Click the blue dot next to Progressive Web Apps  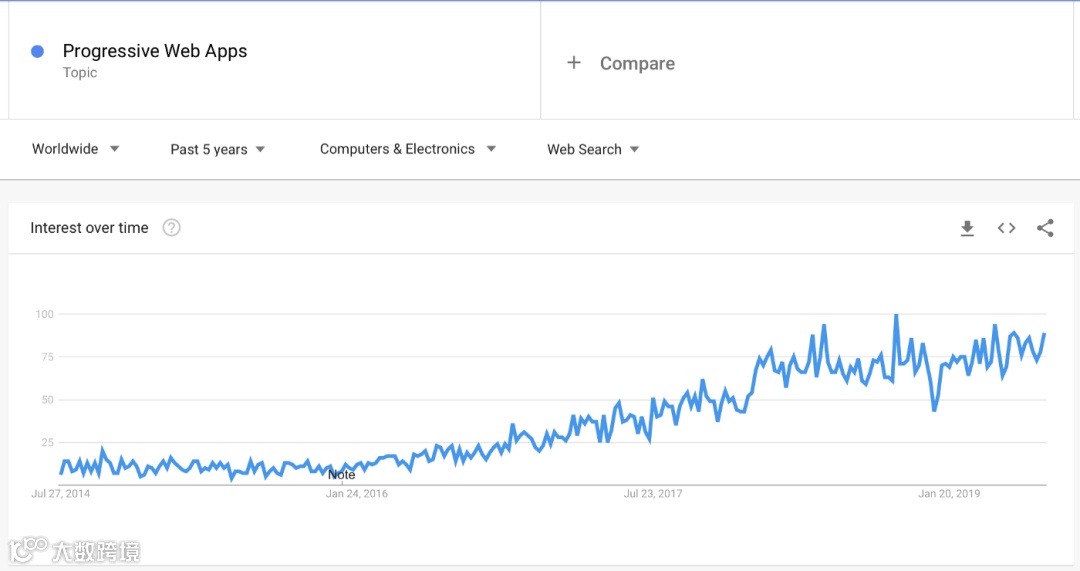click(x=38, y=51)
